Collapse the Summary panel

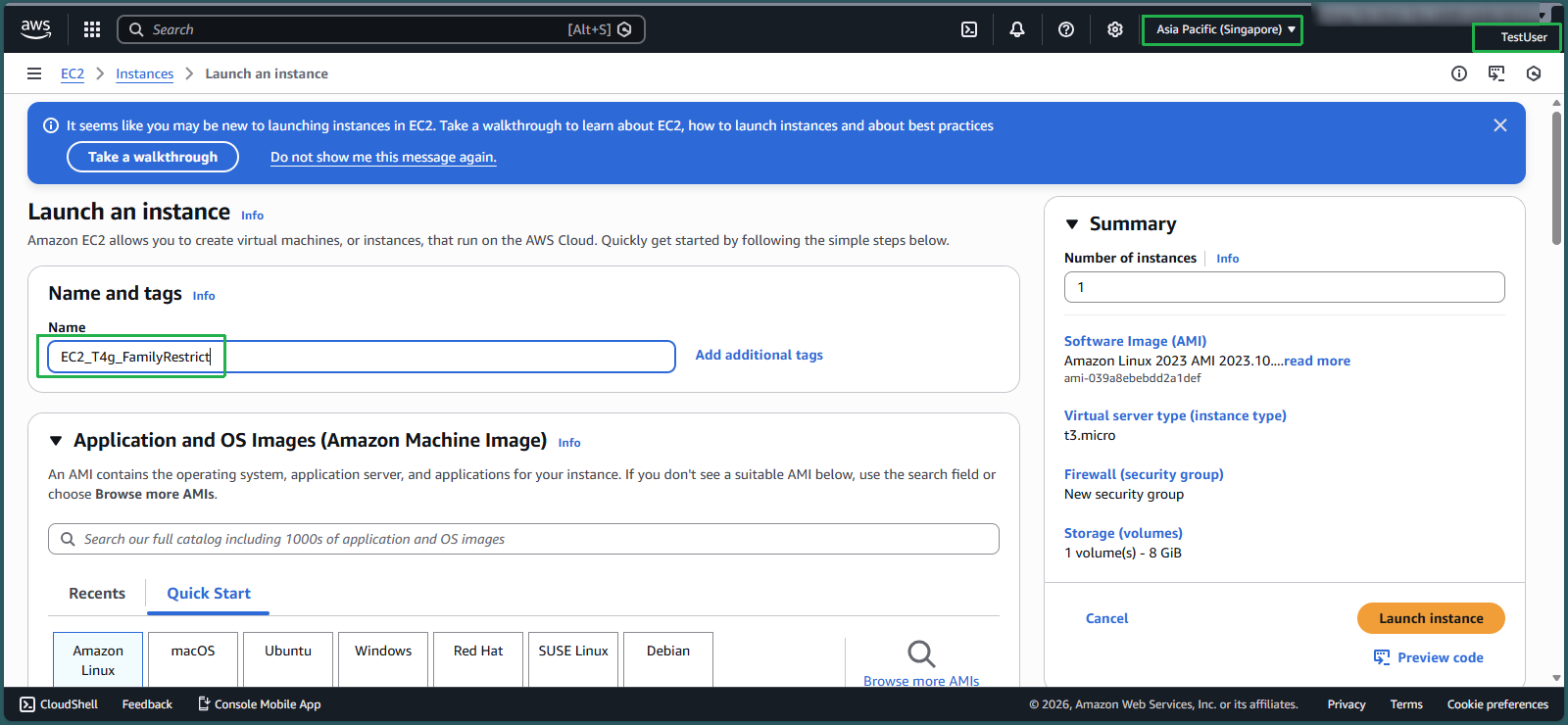(1072, 224)
